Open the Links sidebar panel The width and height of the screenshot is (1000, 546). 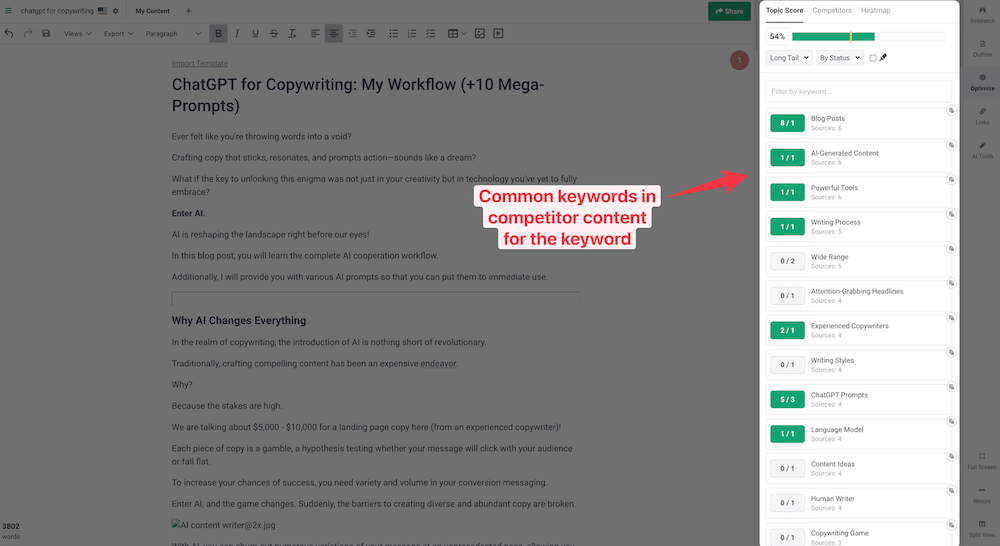[982, 116]
